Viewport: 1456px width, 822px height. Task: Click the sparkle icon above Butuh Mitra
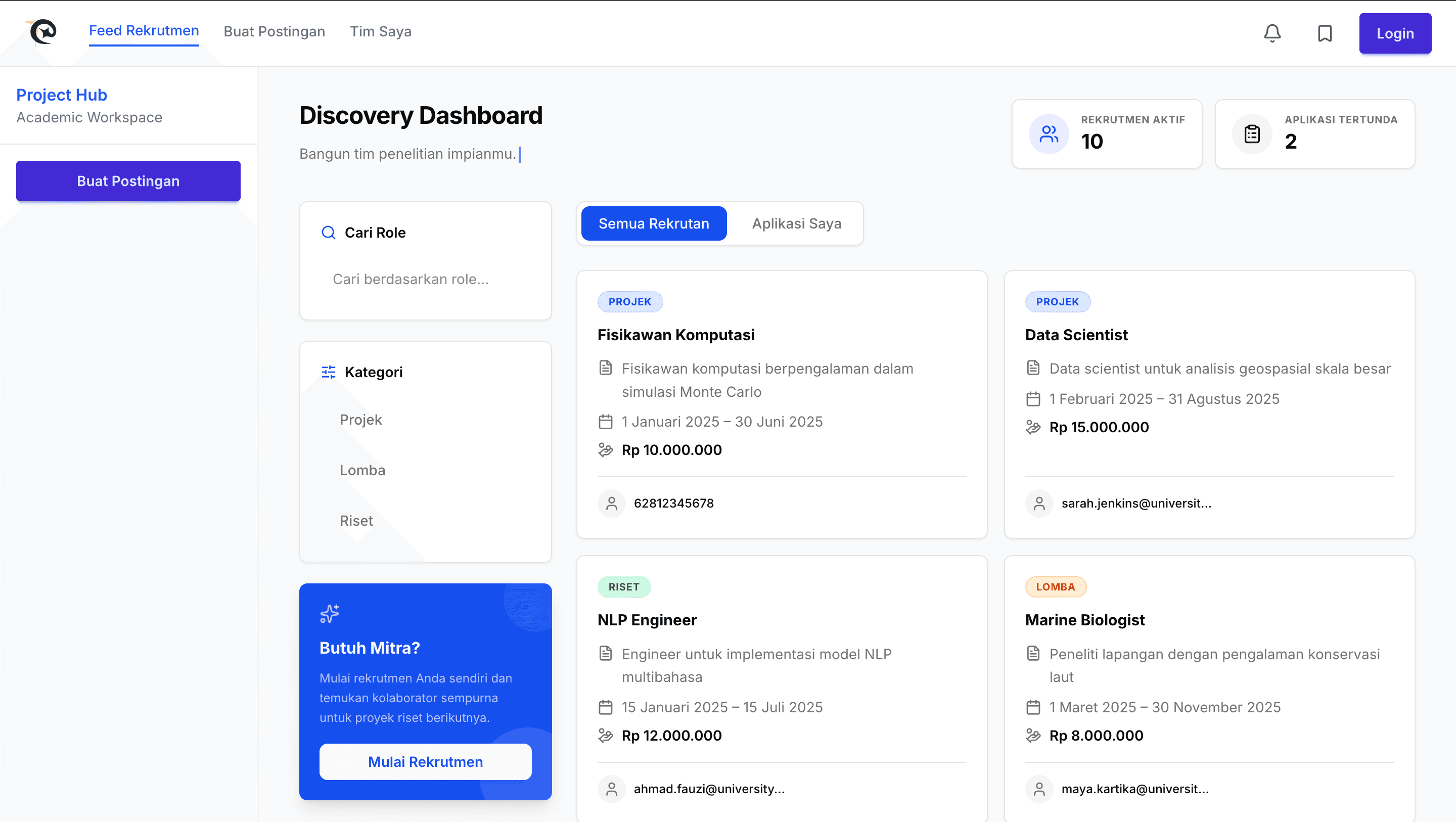(330, 613)
